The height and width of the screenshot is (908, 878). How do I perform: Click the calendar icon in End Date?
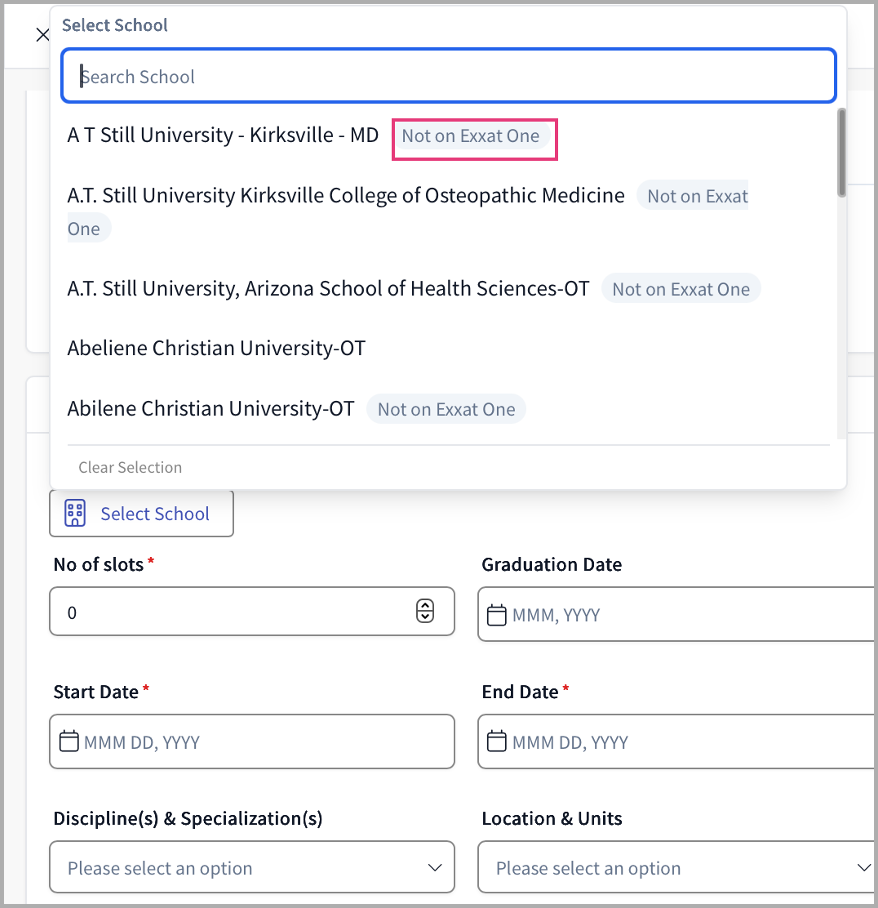tap(497, 742)
